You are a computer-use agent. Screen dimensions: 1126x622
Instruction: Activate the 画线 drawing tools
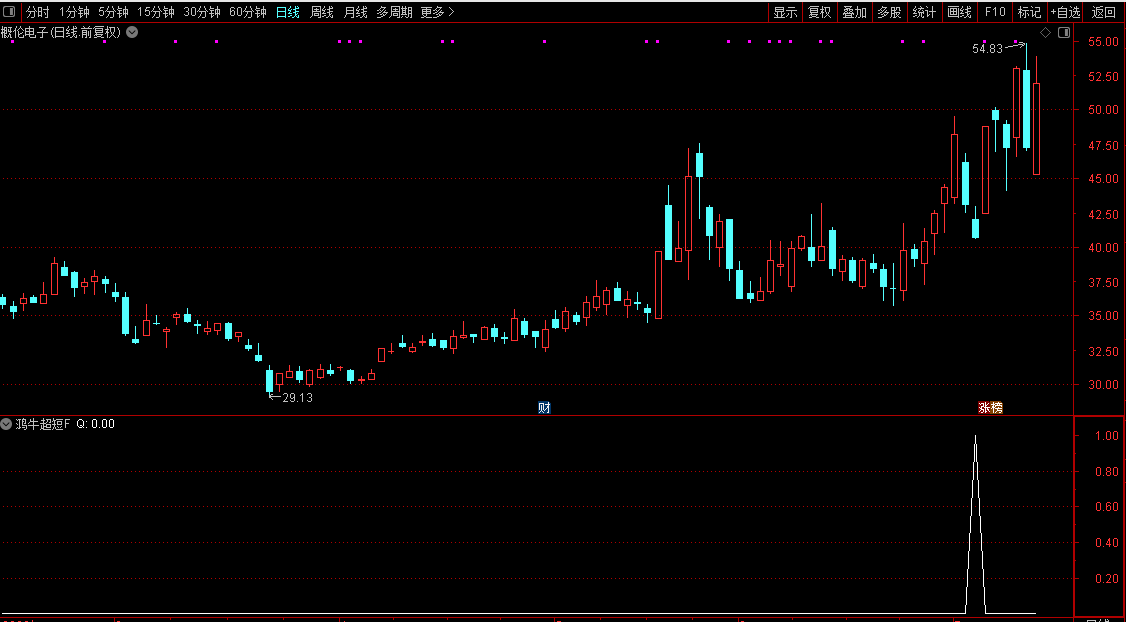click(x=959, y=12)
